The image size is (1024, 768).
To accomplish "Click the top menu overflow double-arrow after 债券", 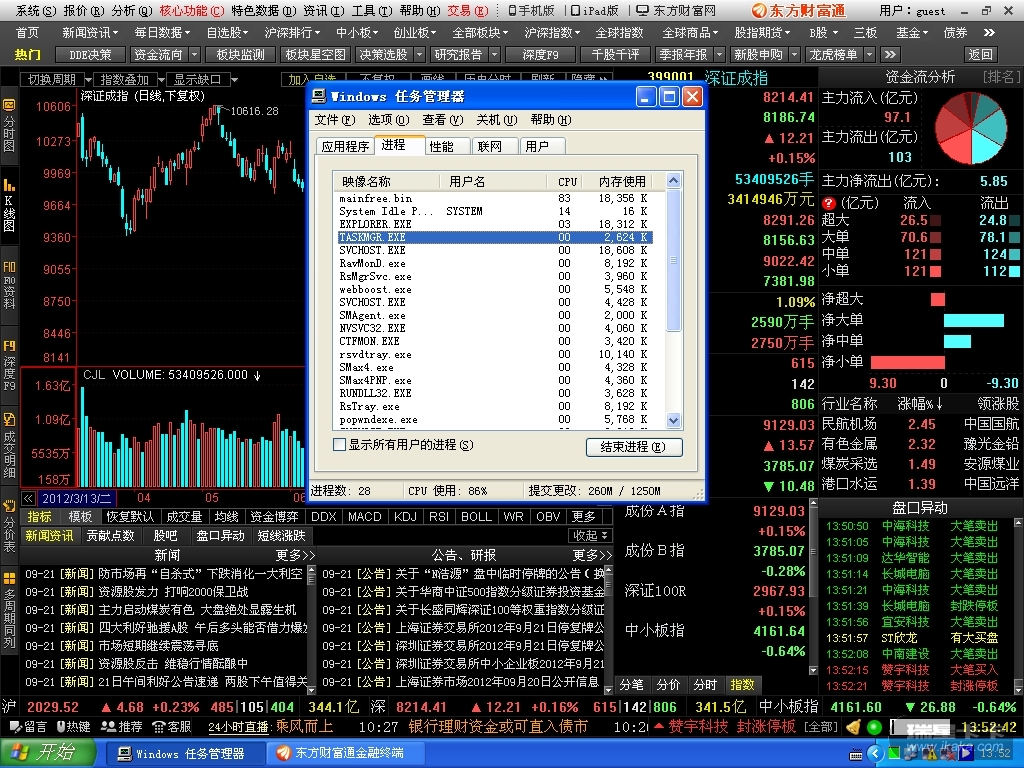I will tap(989, 32).
